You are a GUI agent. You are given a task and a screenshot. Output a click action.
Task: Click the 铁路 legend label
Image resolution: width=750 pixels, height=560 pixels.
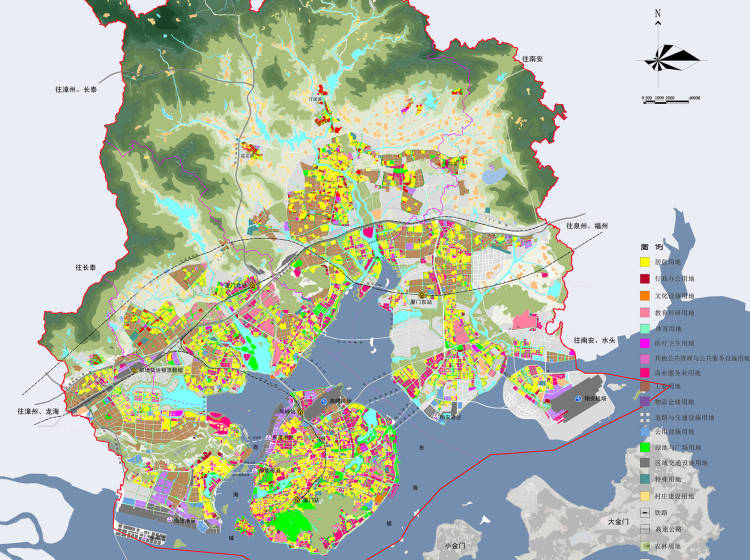click(x=661, y=513)
